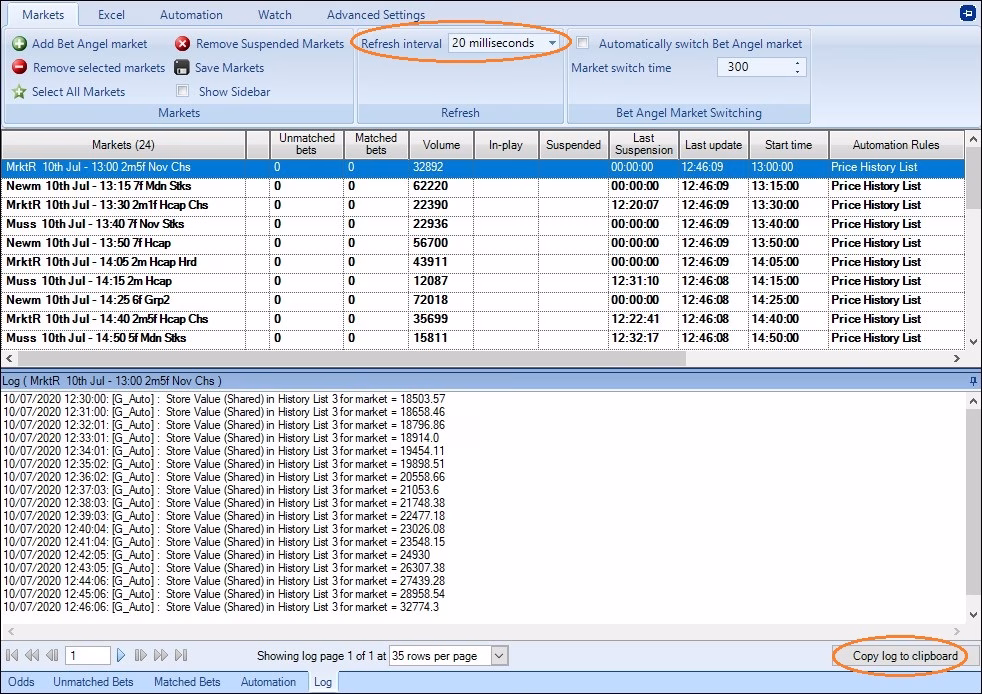Click the Last Suspension column header

tap(643, 145)
